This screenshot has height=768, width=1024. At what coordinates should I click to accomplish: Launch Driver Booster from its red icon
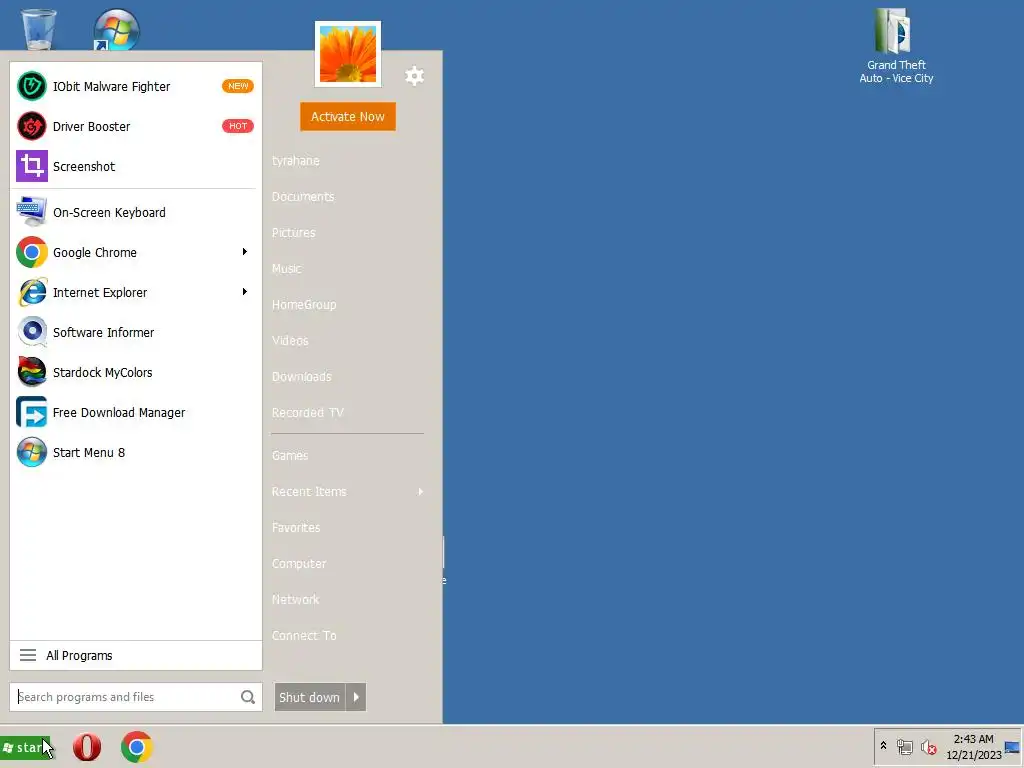[x=31, y=126]
